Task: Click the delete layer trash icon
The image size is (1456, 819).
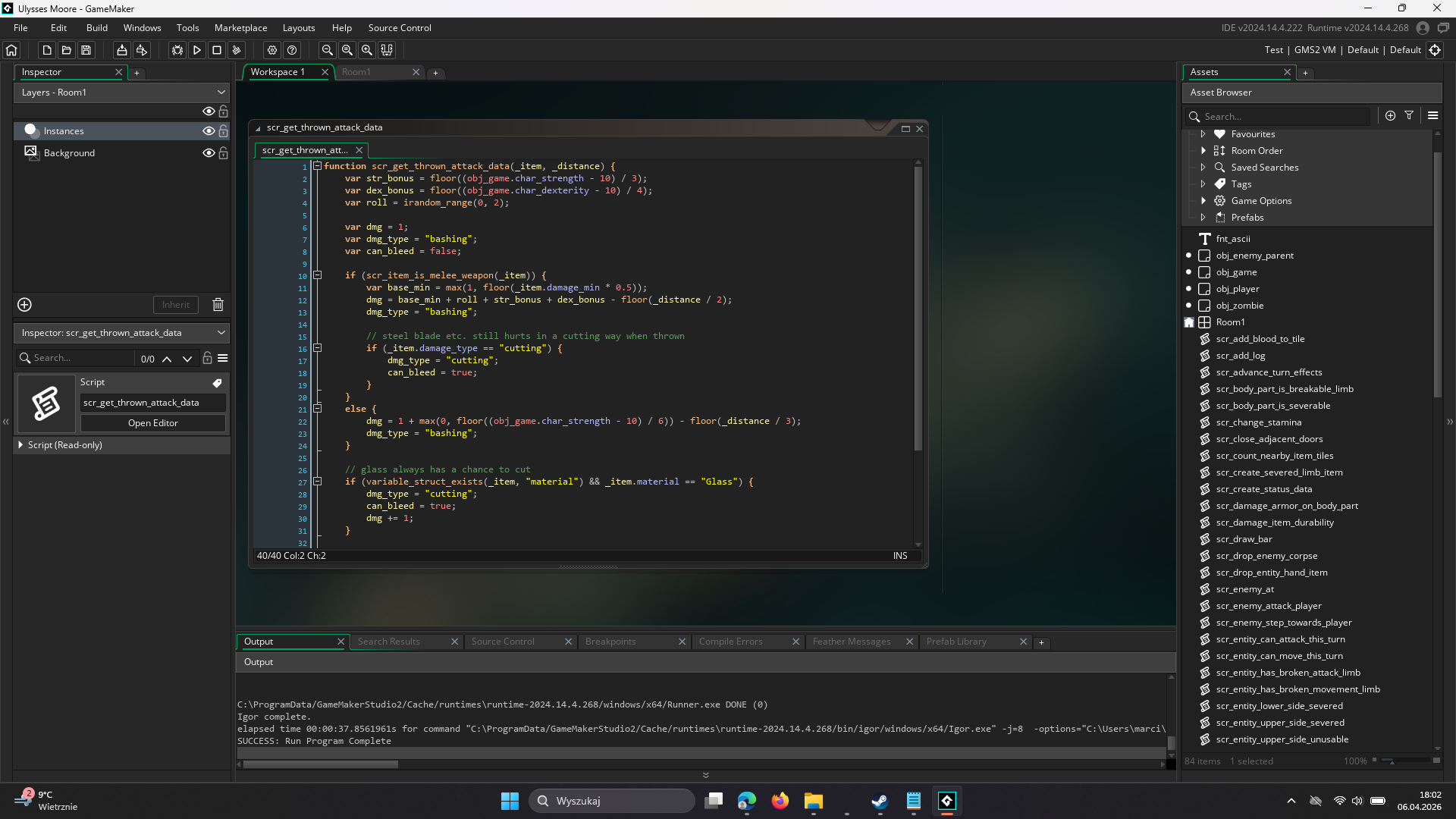Action: 218,305
